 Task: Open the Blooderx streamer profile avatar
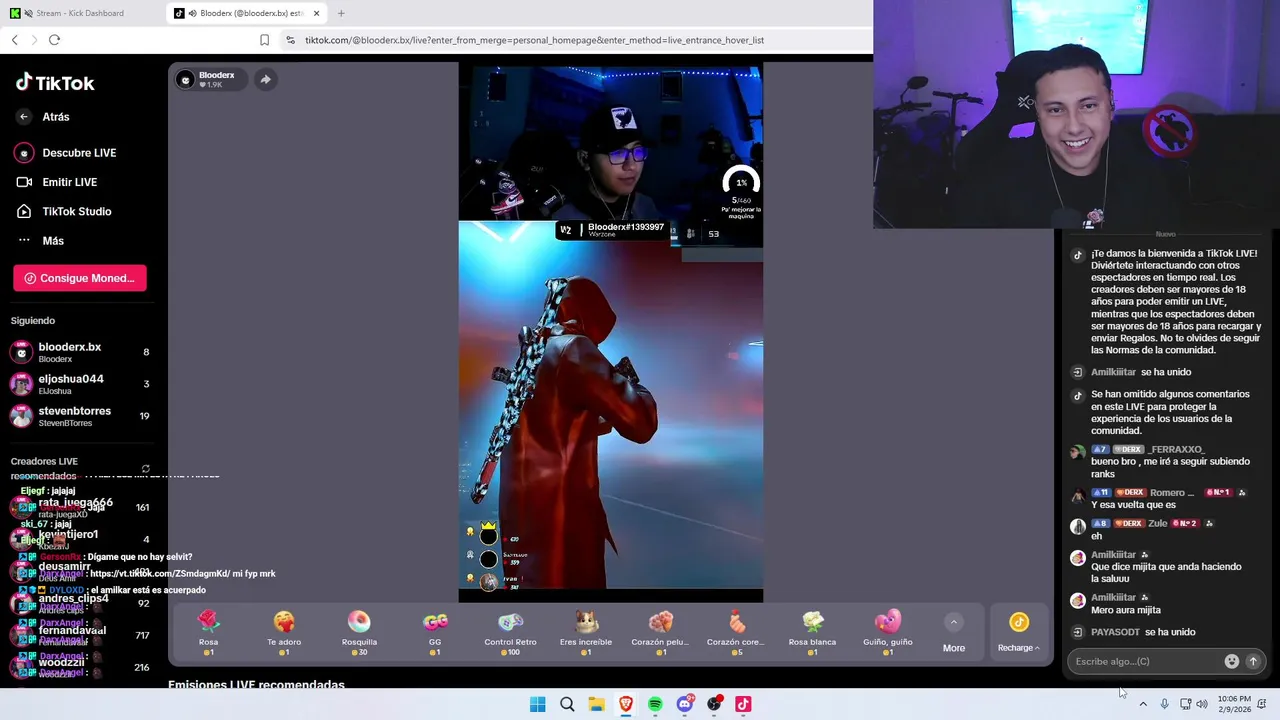(185, 80)
